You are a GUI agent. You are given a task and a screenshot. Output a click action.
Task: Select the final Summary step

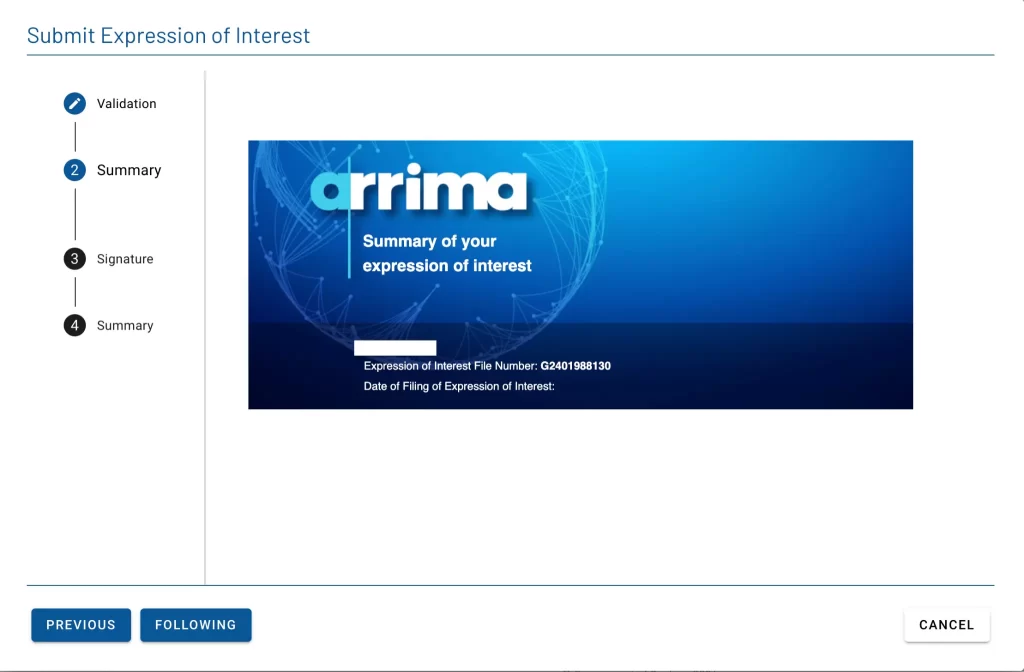(124, 325)
